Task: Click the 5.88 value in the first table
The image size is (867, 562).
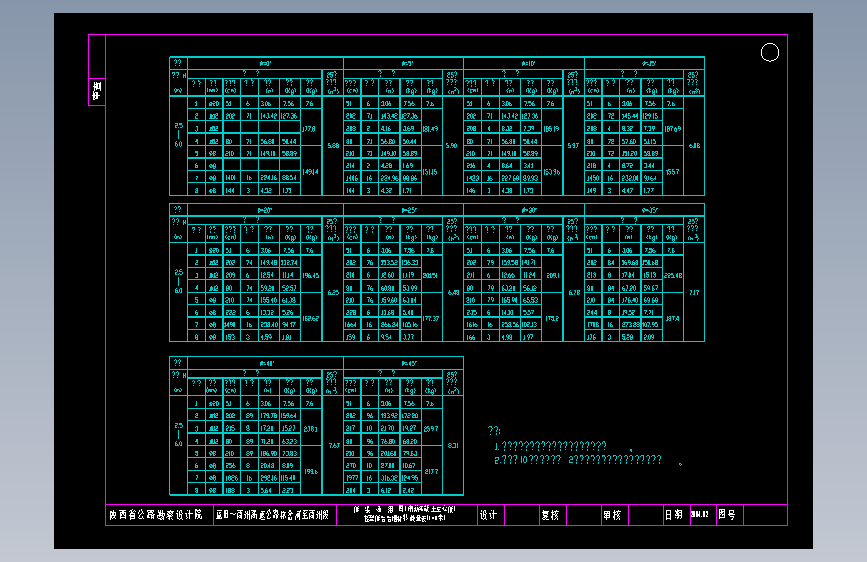Action: 333,146
